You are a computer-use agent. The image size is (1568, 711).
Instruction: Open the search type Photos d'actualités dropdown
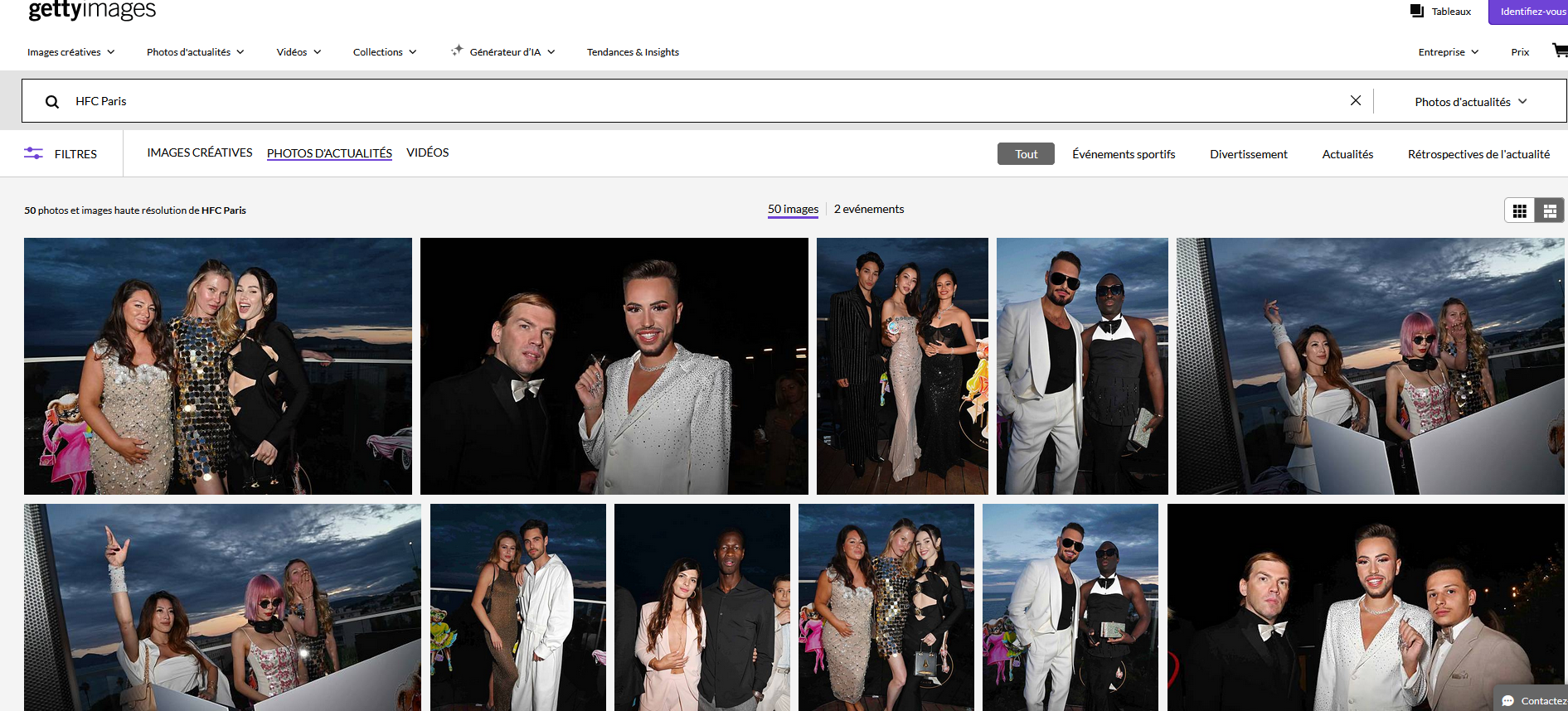coord(1470,102)
